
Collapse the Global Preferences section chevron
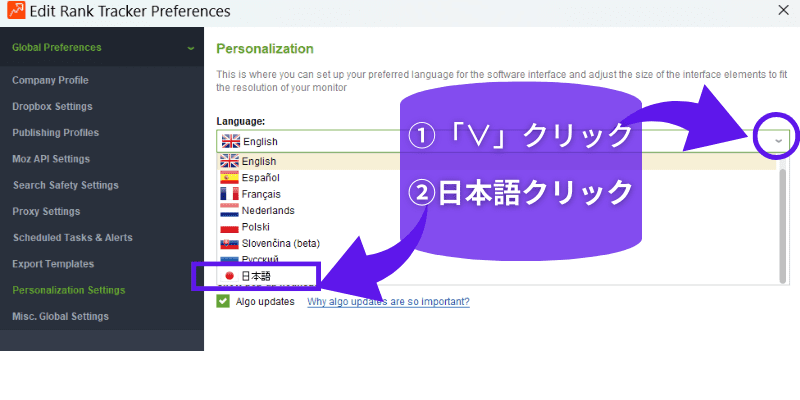tap(190, 48)
